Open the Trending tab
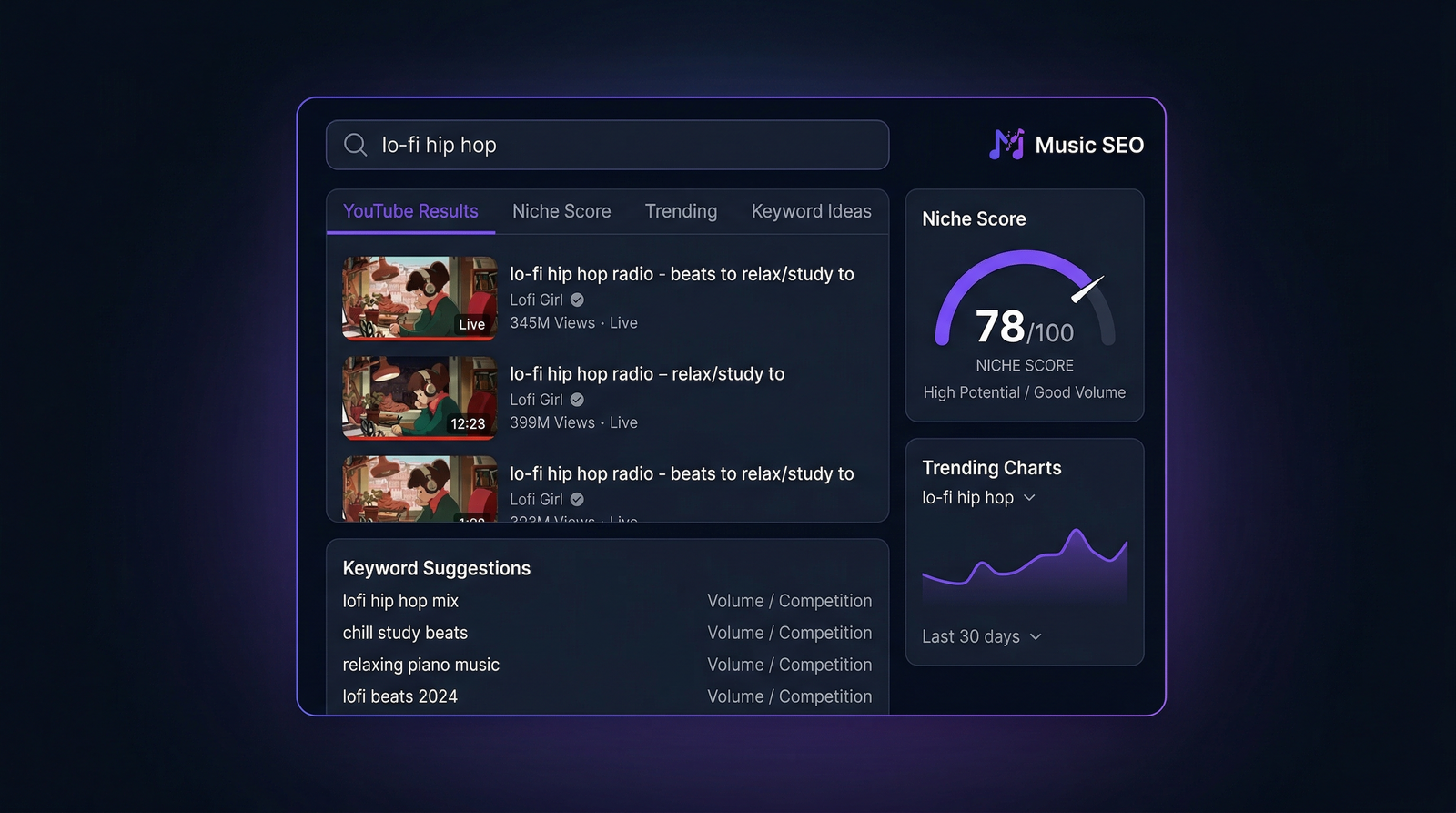 tap(681, 211)
